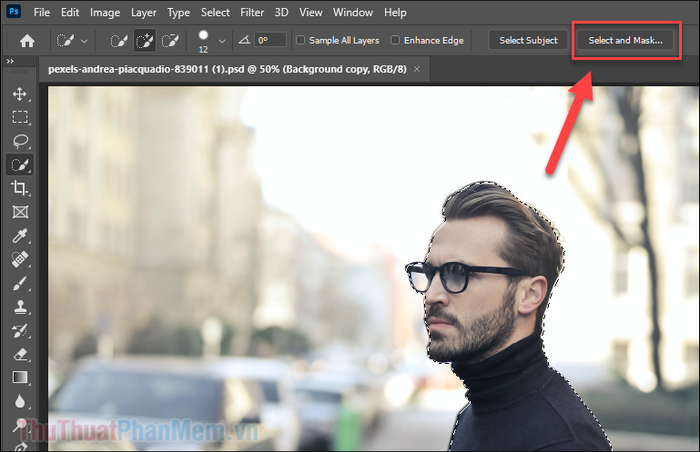Open the Help menu
The image size is (700, 452).
[395, 13]
